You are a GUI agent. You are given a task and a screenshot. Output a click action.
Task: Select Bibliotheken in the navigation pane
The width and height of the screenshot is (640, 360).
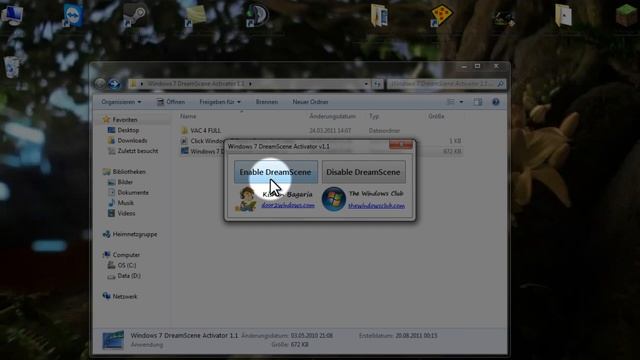click(x=129, y=171)
